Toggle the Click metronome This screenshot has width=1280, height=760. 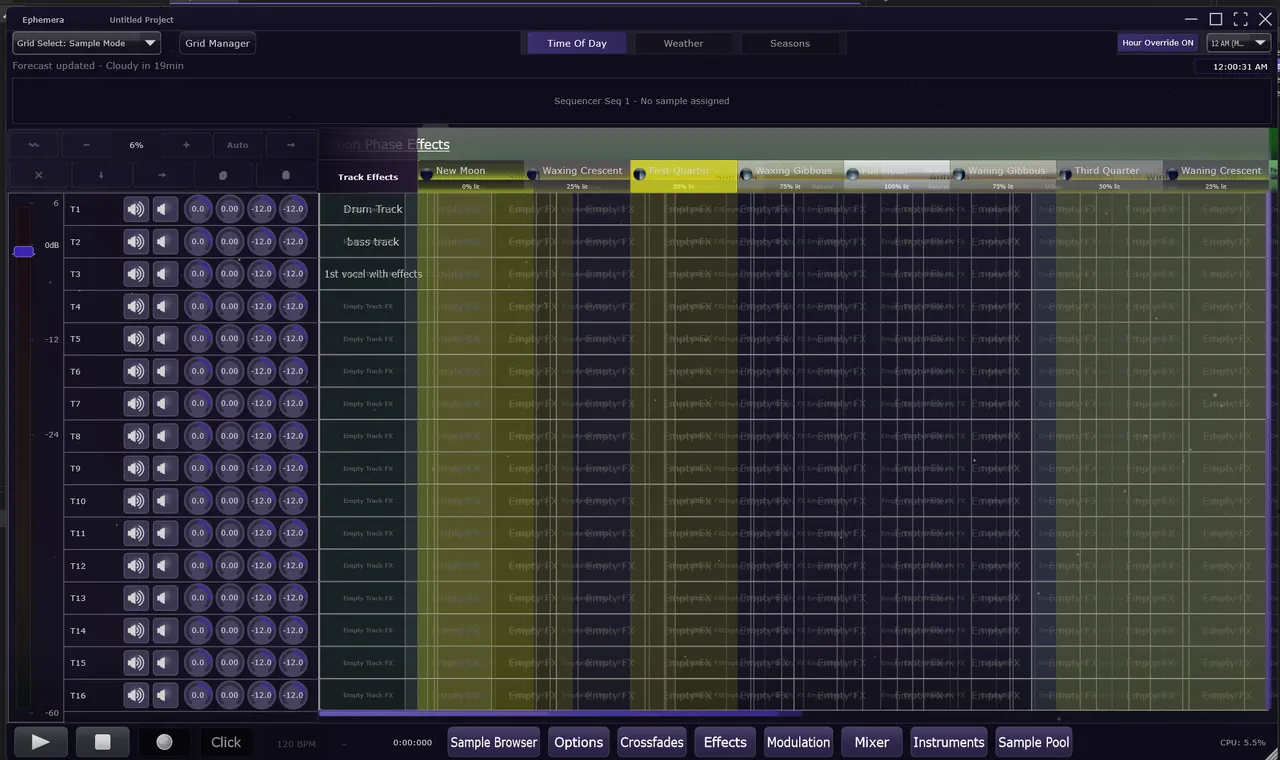[x=226, y=742]
